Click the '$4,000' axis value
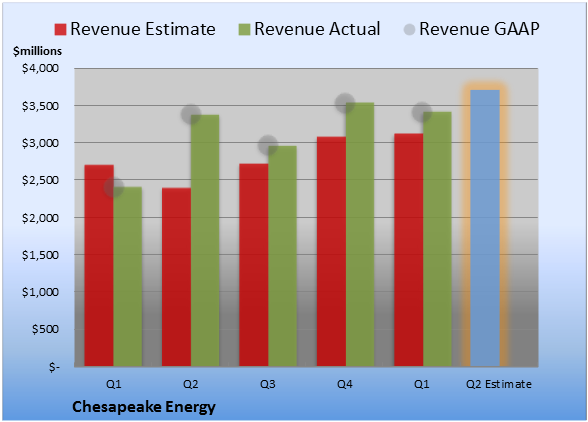Screen dimensions: 588x422 click(x=40, y=68)
